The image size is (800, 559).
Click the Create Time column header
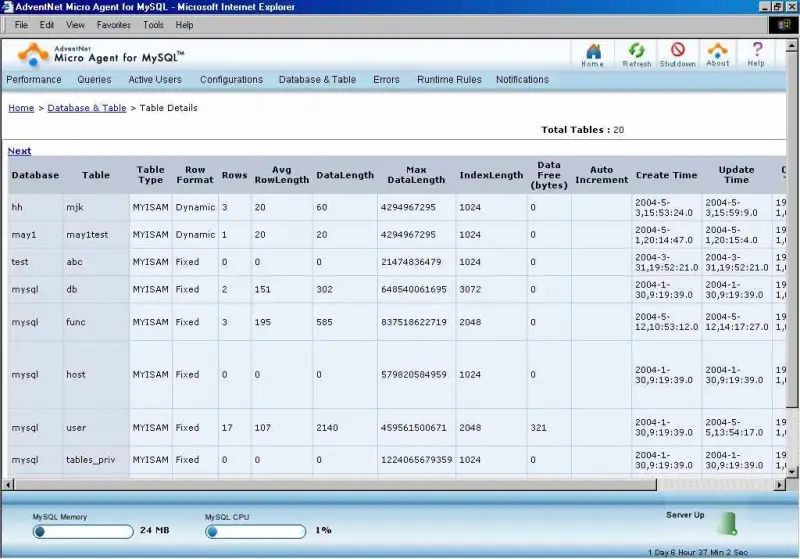[x=666, y=175]
